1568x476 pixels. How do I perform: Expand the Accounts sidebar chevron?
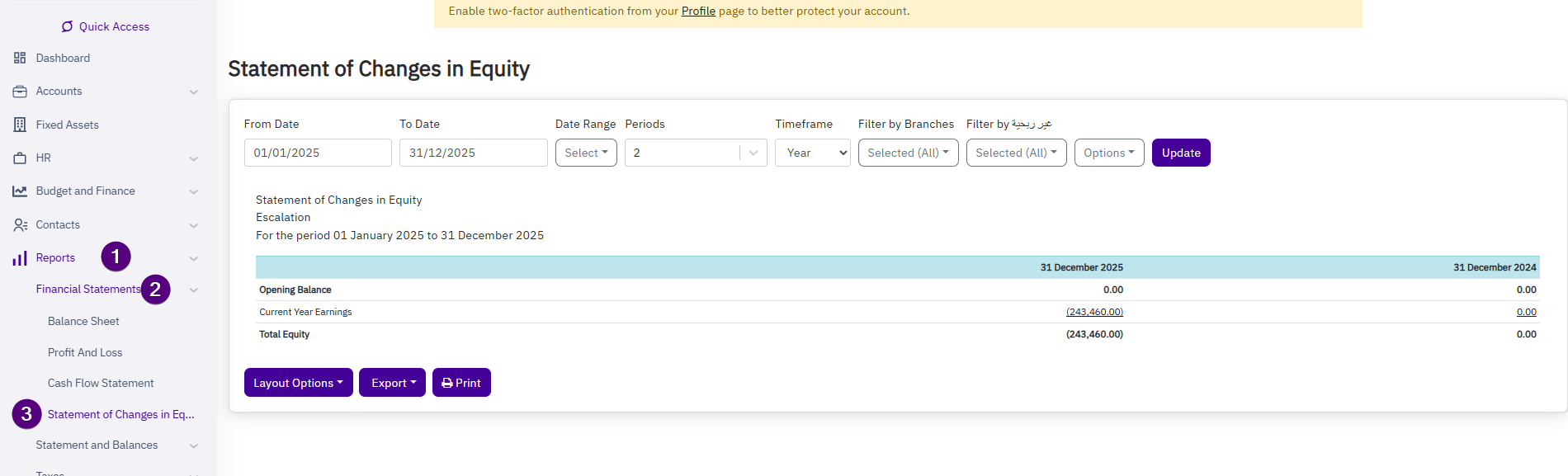194,92
